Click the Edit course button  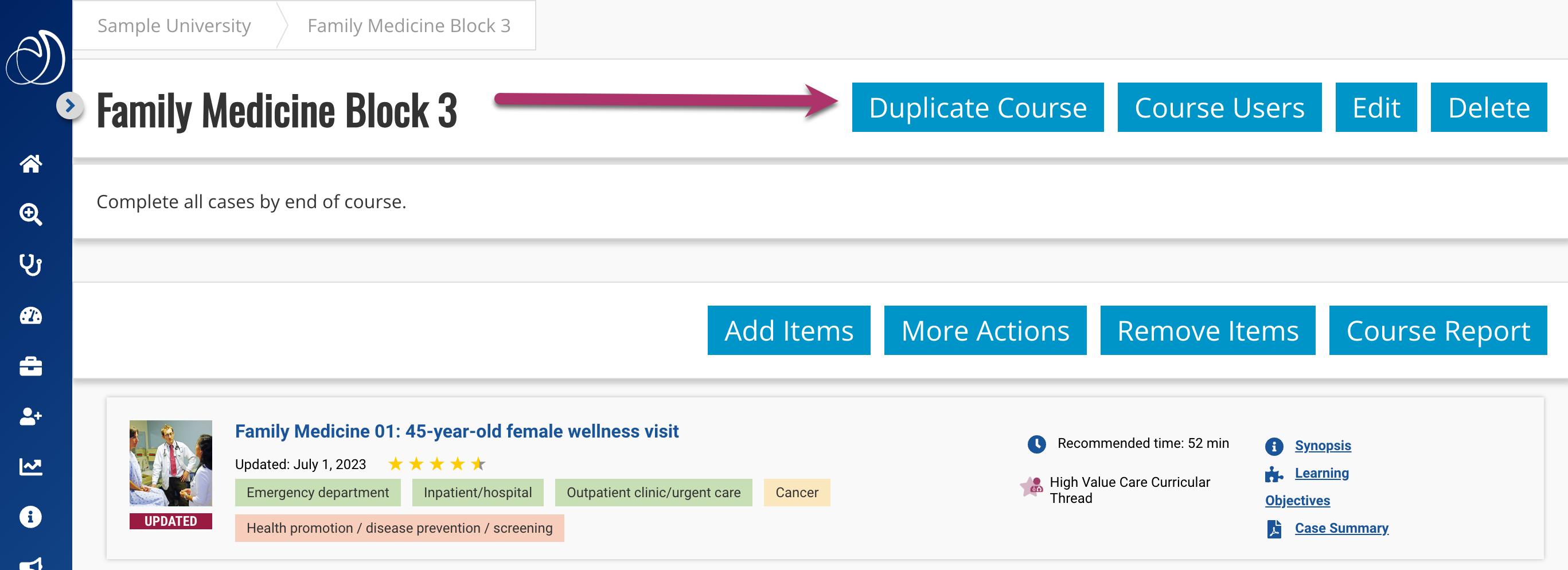pyautogui.click(x=1375, y=108)
